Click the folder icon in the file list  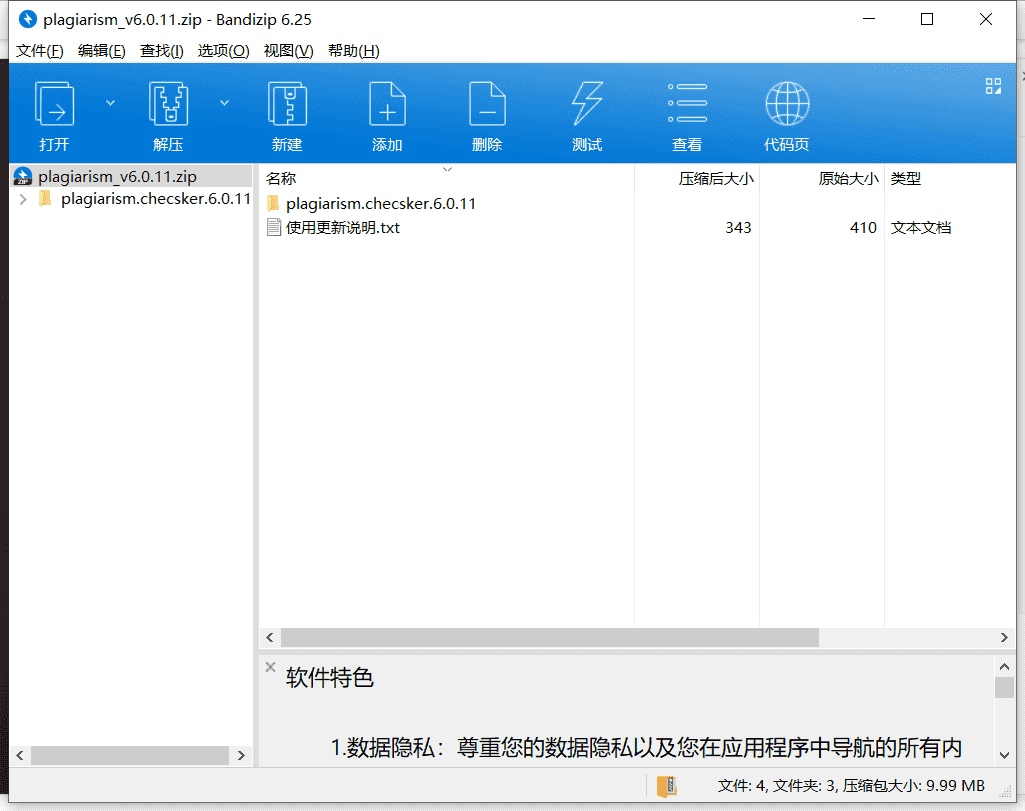(274, 203)
